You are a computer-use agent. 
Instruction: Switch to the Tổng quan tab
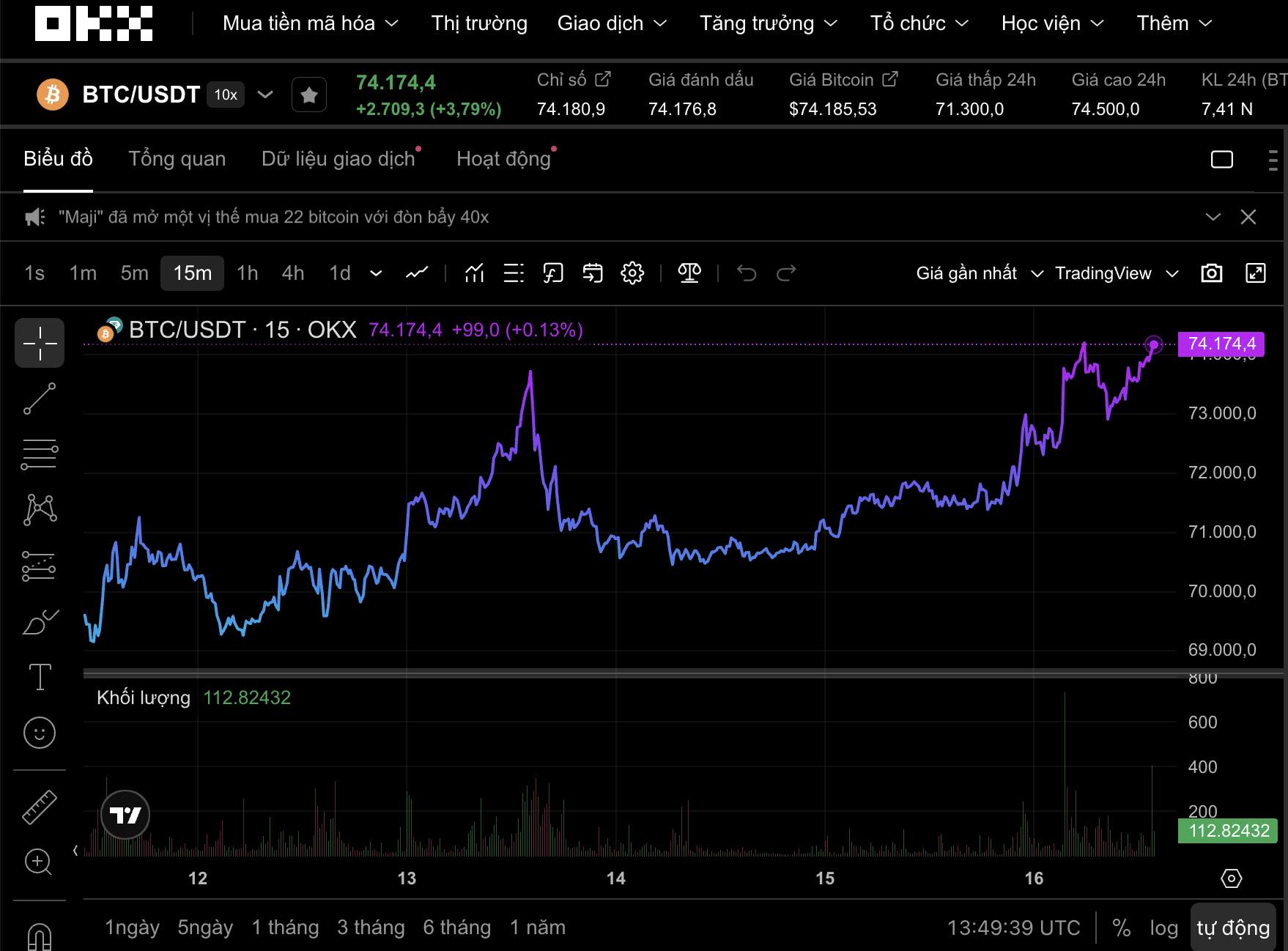click(177, 158)
